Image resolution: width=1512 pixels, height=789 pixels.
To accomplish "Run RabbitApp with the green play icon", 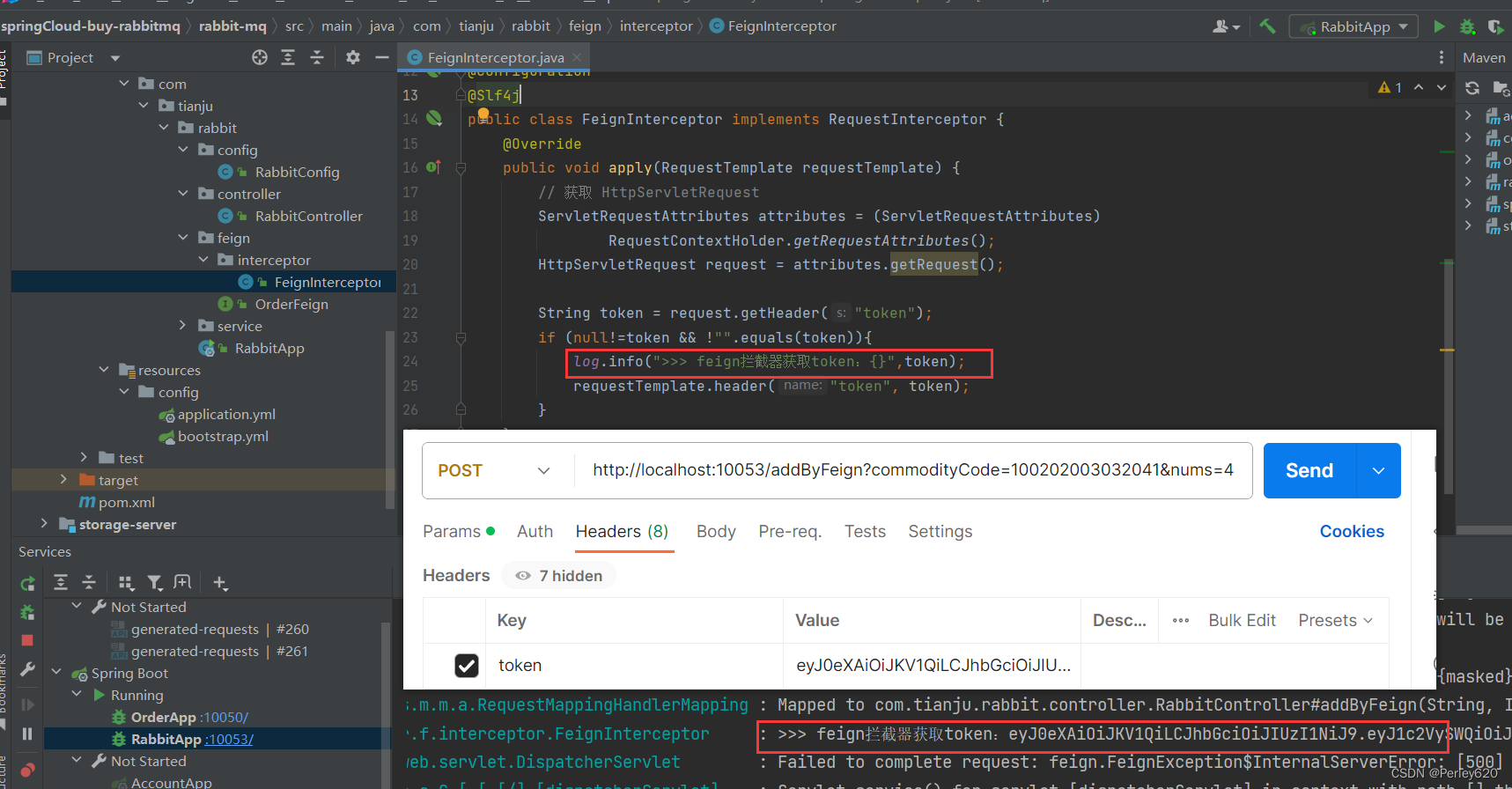I will click(x=1439, y=26).
